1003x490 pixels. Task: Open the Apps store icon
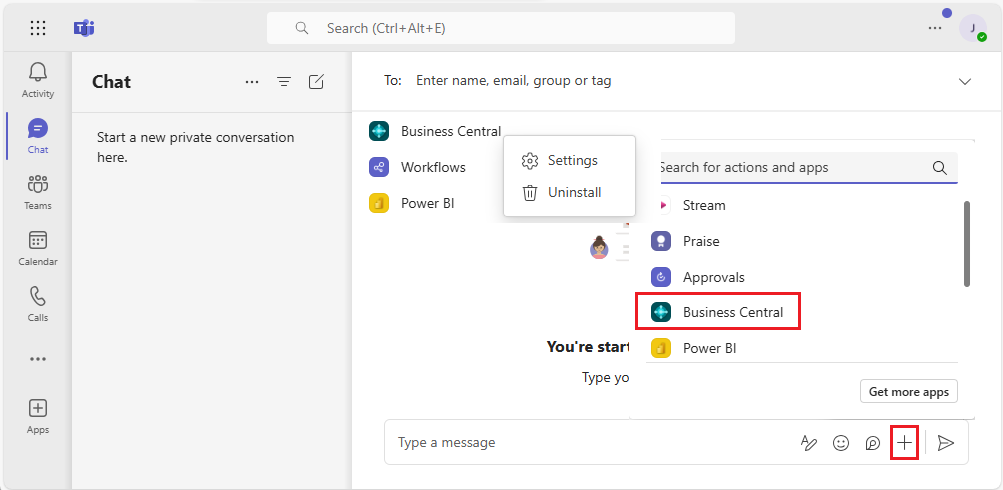click(38, 415)
